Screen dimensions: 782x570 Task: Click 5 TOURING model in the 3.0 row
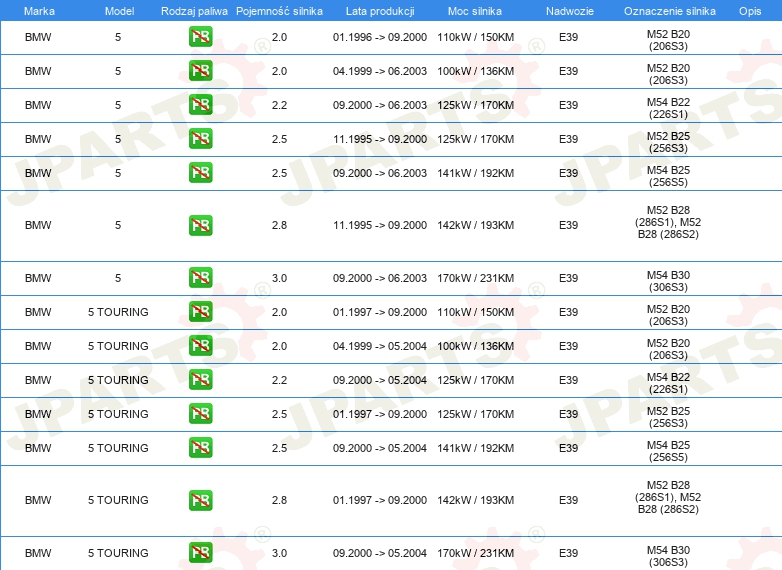point(118,553)
